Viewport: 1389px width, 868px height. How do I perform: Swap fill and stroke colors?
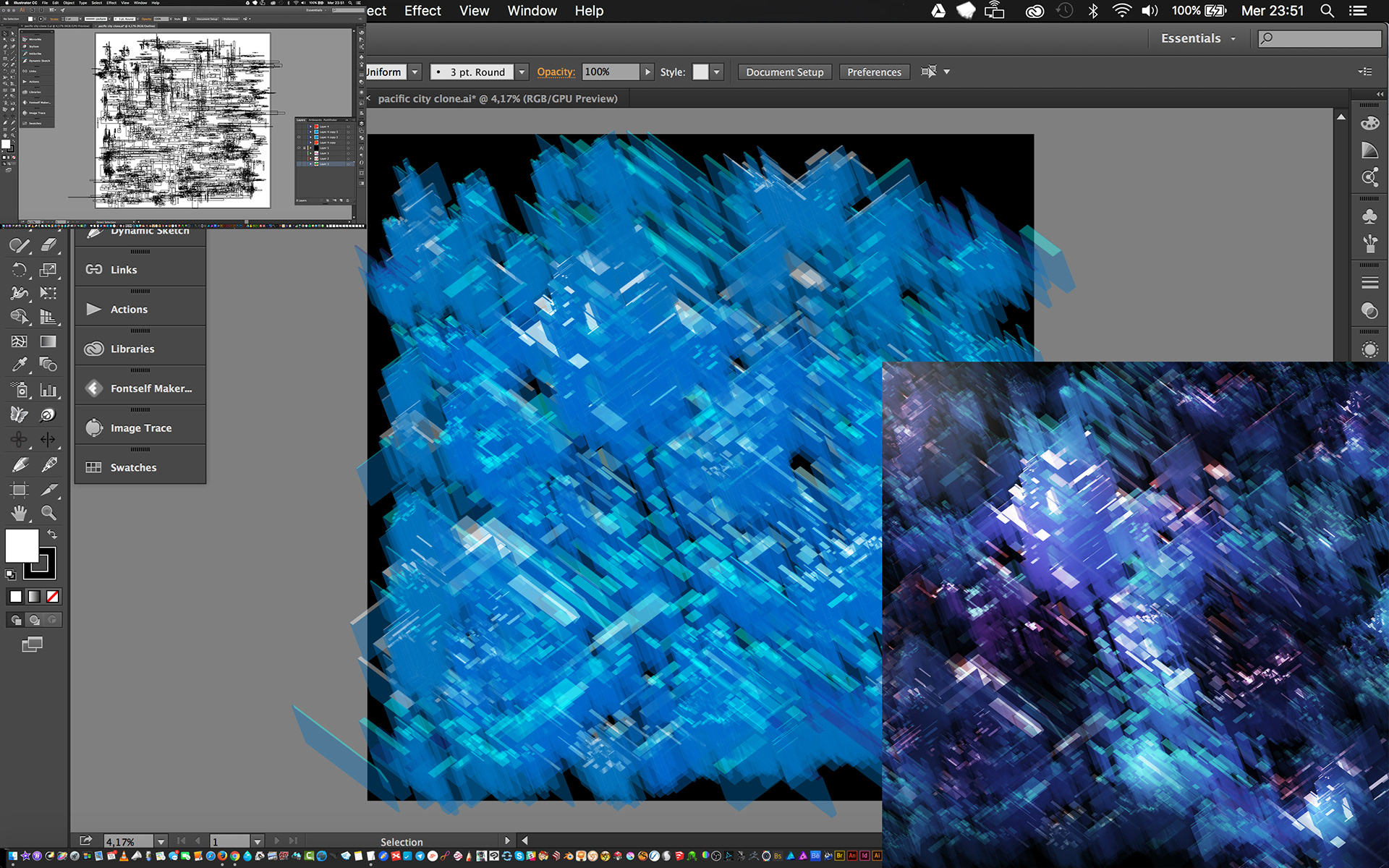click(52, 534)
